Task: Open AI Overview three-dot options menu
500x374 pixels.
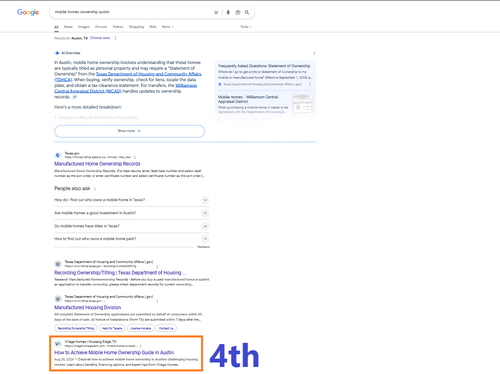Action: pos(314,53)
